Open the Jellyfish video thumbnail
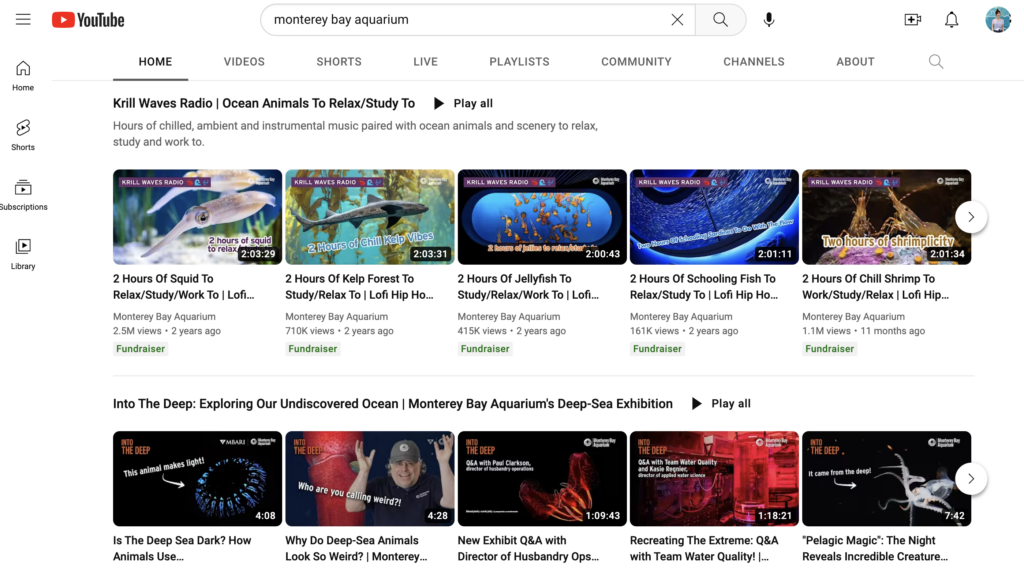Screen dimensions: 1024x571 pos(542,217)
